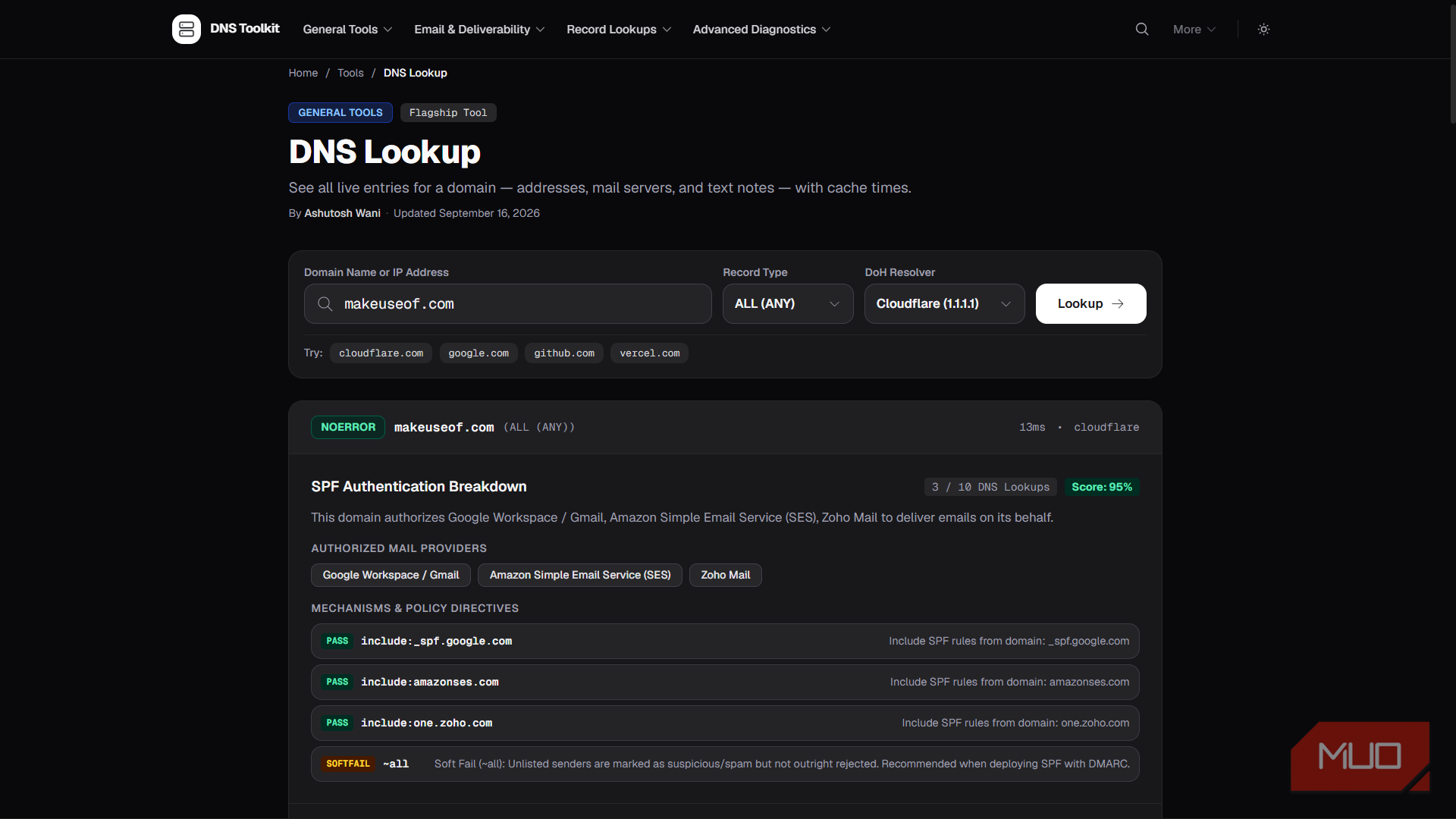Open the Email & Deliverability menu
1456x819 pixels.
[479, 29]
